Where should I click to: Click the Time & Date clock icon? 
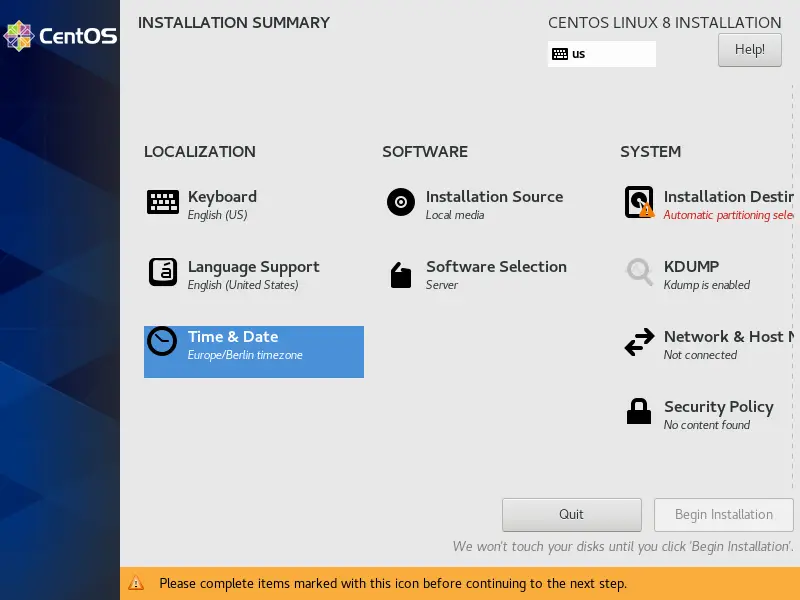pyautogui.click(x=162, y=341)
